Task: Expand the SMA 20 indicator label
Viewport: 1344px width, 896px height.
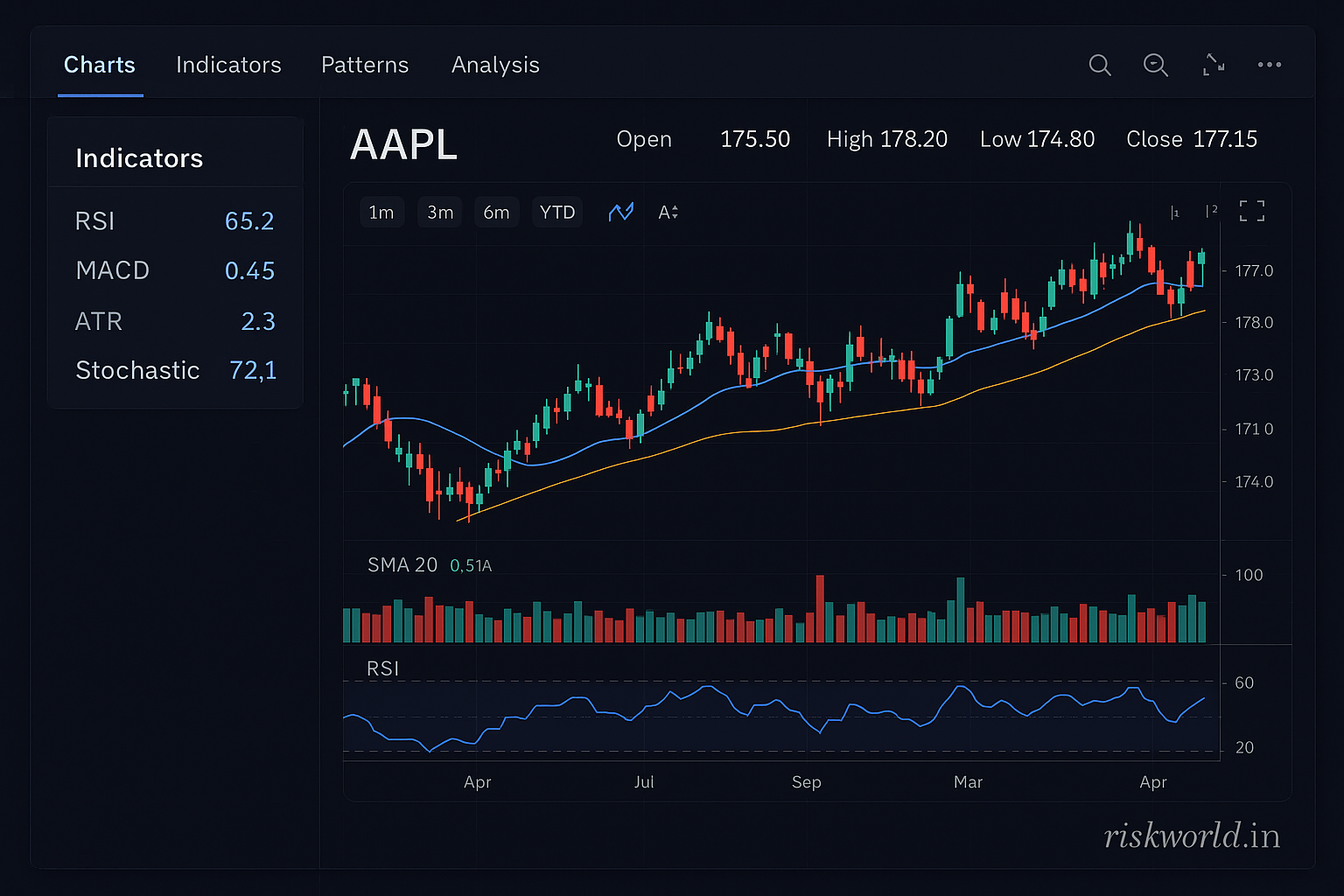Action: click(x=402, y=565)
